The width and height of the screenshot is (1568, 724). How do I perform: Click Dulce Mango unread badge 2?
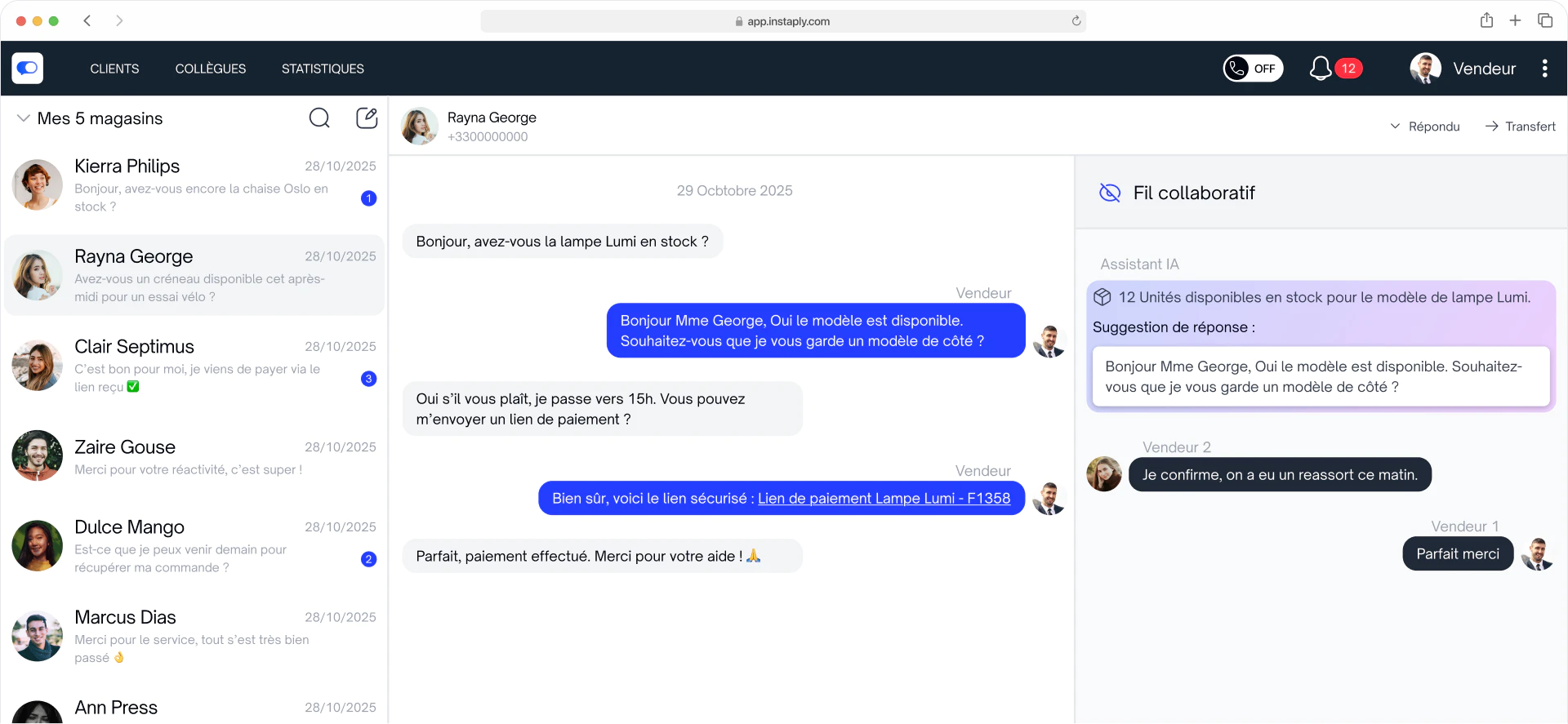tap(368, 559)
